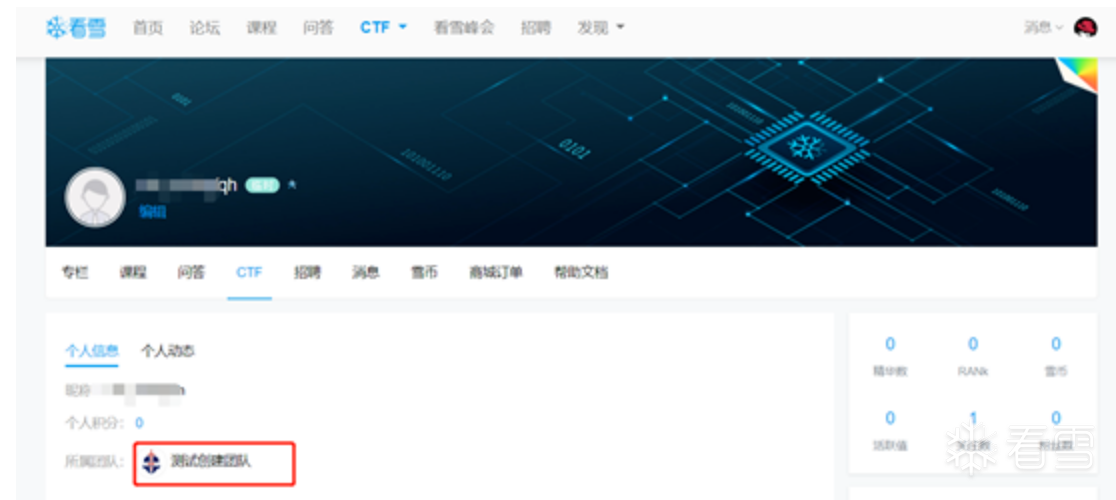Switch to the 招聘 profile tab
Image resolution: width=1116 pixels, height=500 pixels.
click(307, 272)
